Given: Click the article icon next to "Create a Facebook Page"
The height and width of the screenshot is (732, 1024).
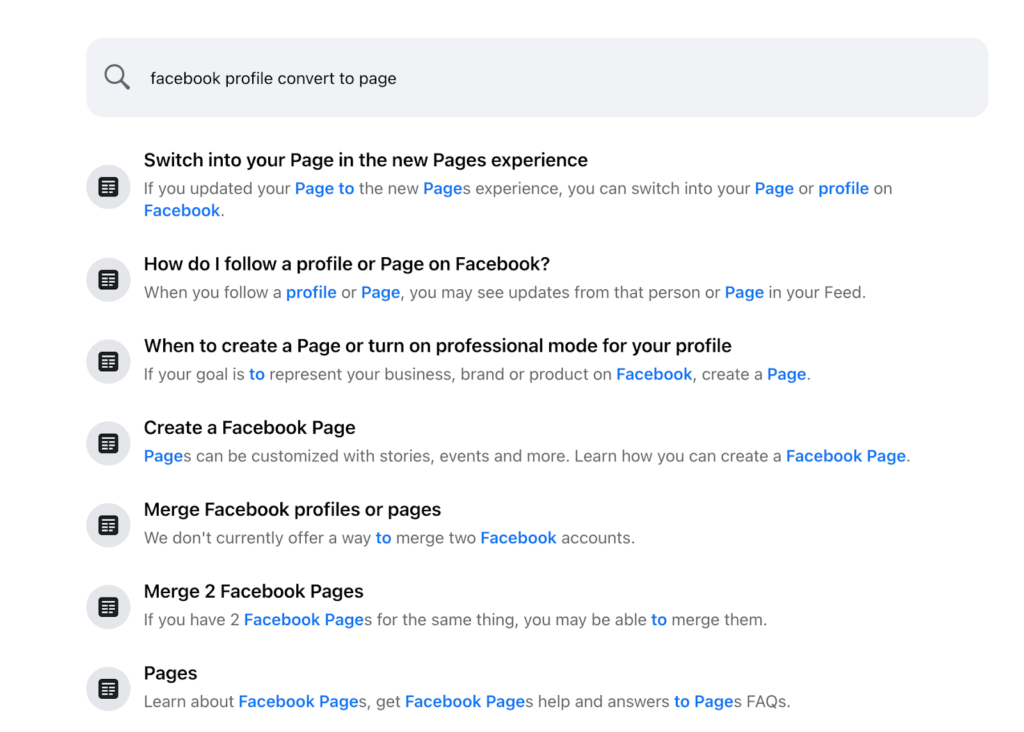Looking at the screenshot, I should (x=108, y=443).
